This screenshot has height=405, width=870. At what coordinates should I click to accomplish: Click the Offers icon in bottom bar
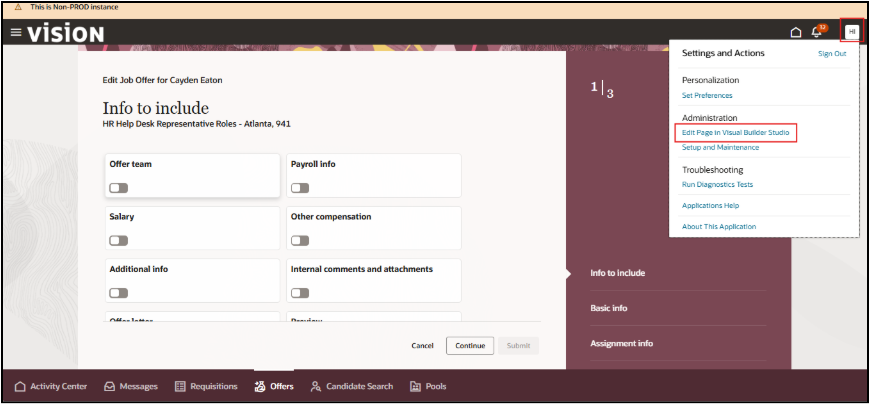(x=260, y=386)
